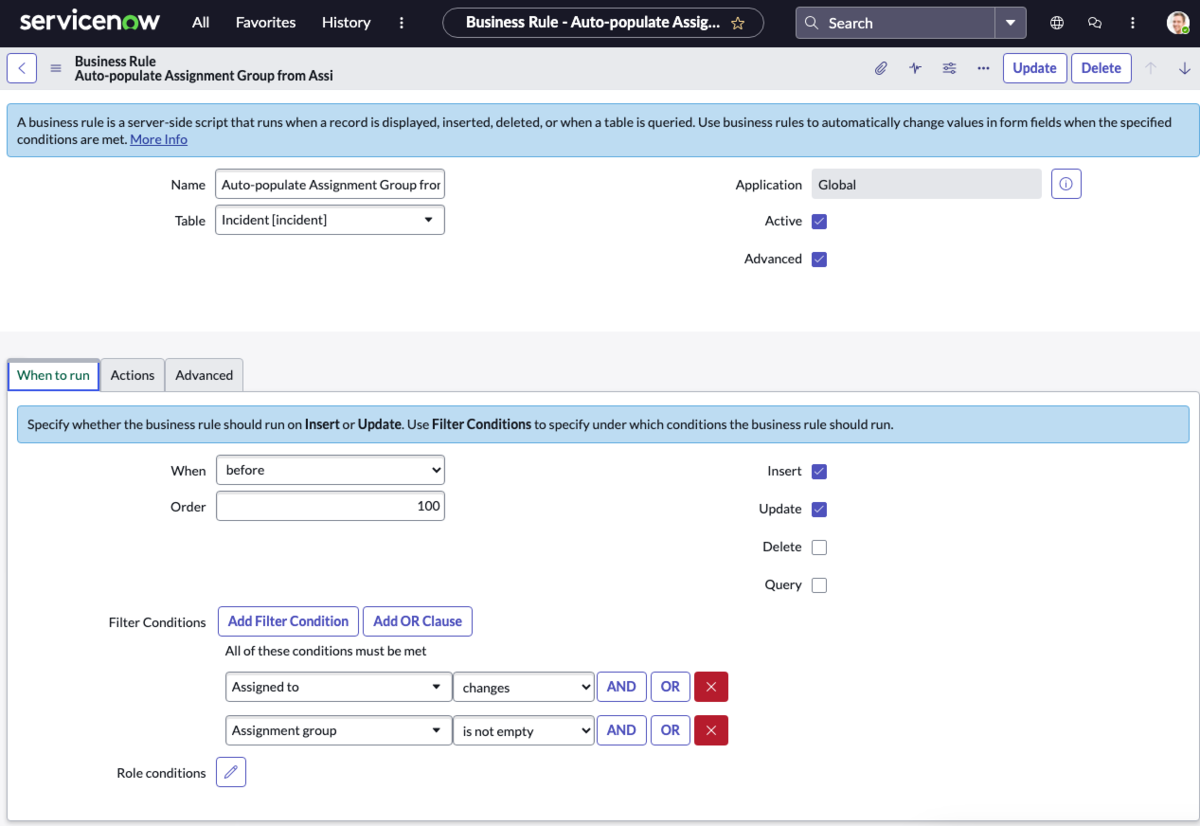1200x826 pixels.
Task: Click the attachments paperclip icon
Action: (x=881, y=68)
